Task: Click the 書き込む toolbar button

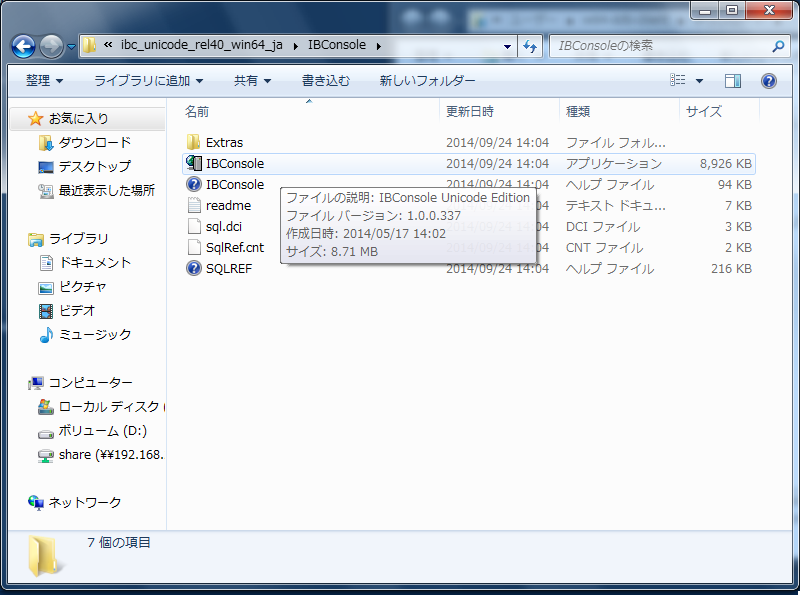Action: [x=326, y=81]
